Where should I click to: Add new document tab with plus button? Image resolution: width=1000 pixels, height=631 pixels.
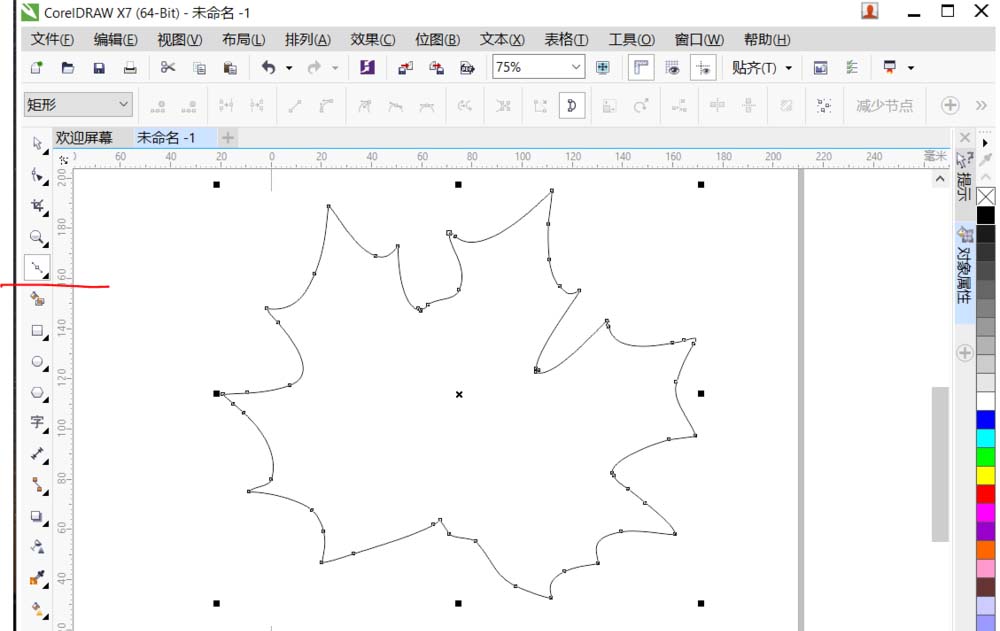coord(228,138)
